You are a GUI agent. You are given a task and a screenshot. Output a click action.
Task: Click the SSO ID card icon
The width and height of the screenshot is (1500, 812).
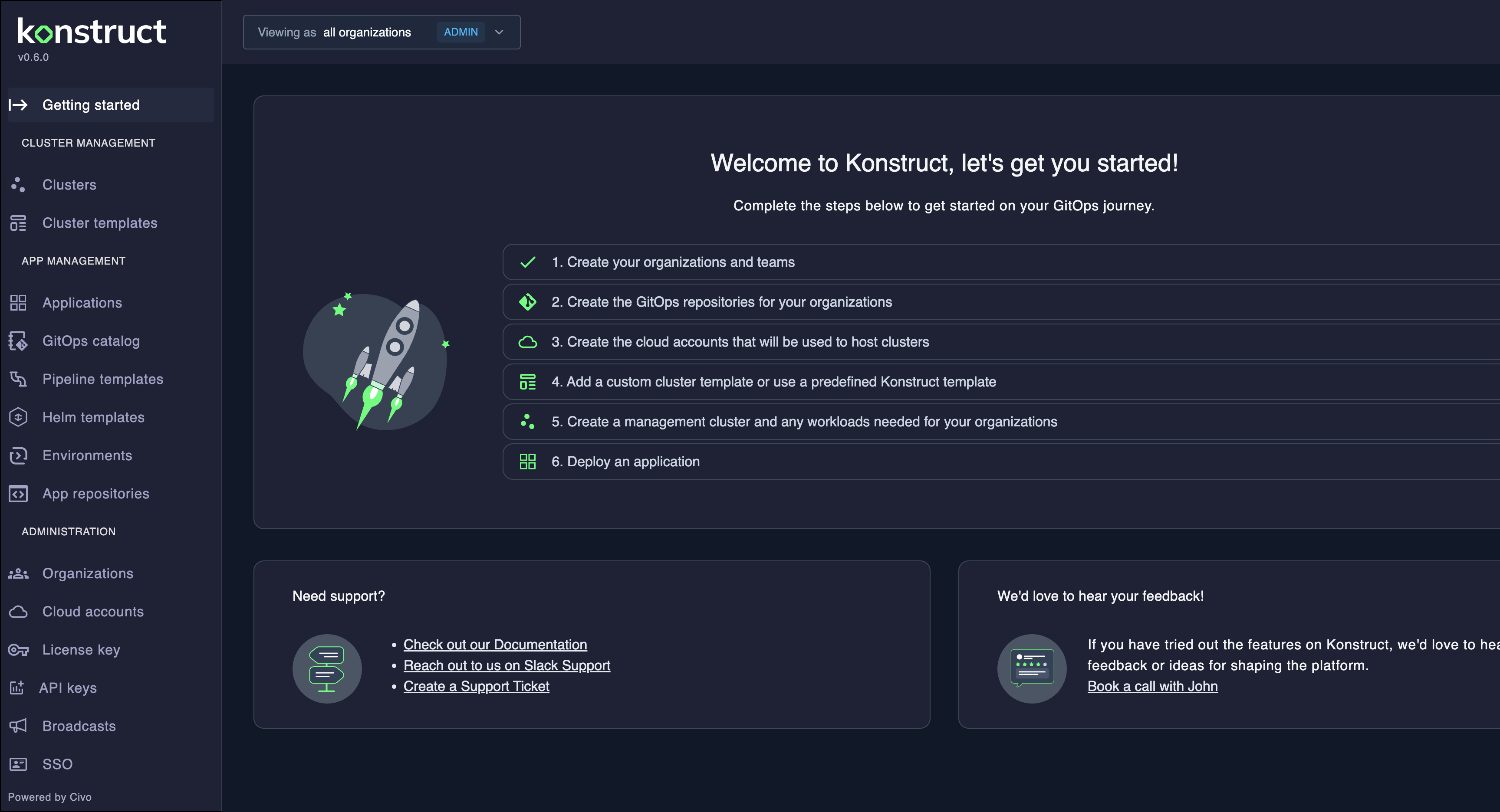[18, 764]
